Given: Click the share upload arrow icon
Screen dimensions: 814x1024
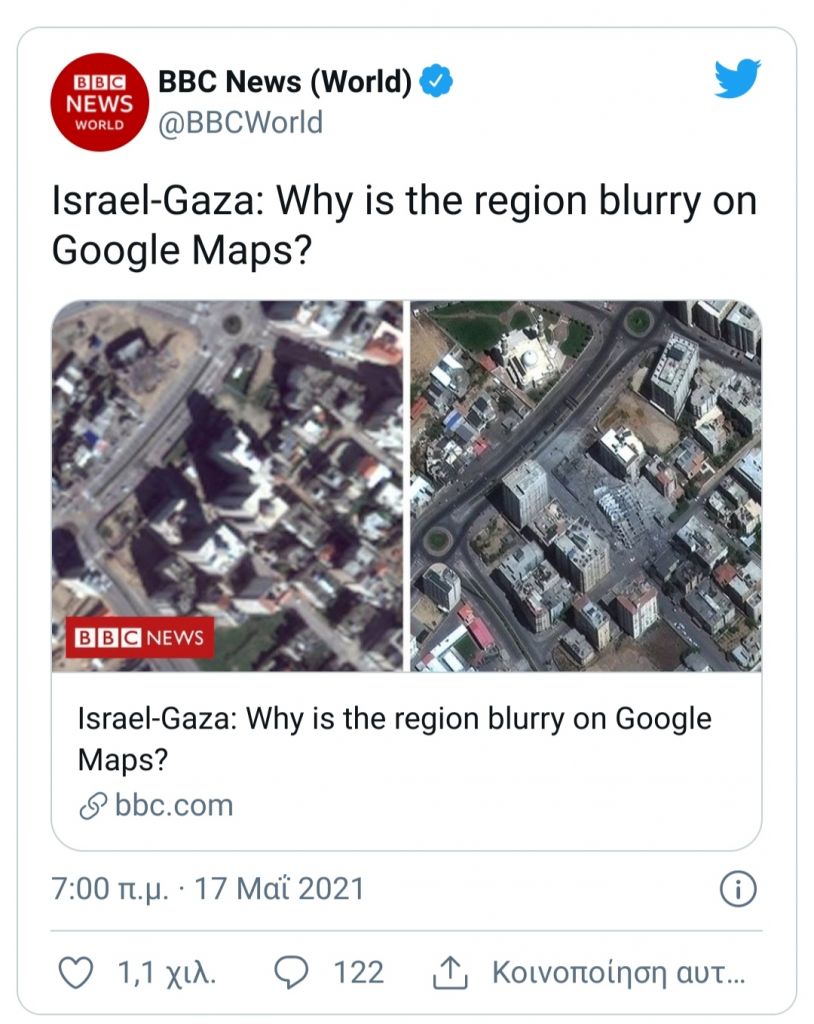Looking at the screenshot, I should click(x=450, y=971).
